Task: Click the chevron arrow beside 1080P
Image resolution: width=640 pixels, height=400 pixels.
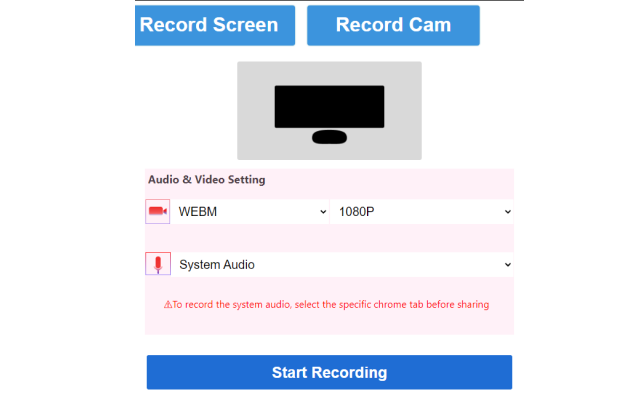Action: pos(508,212)
